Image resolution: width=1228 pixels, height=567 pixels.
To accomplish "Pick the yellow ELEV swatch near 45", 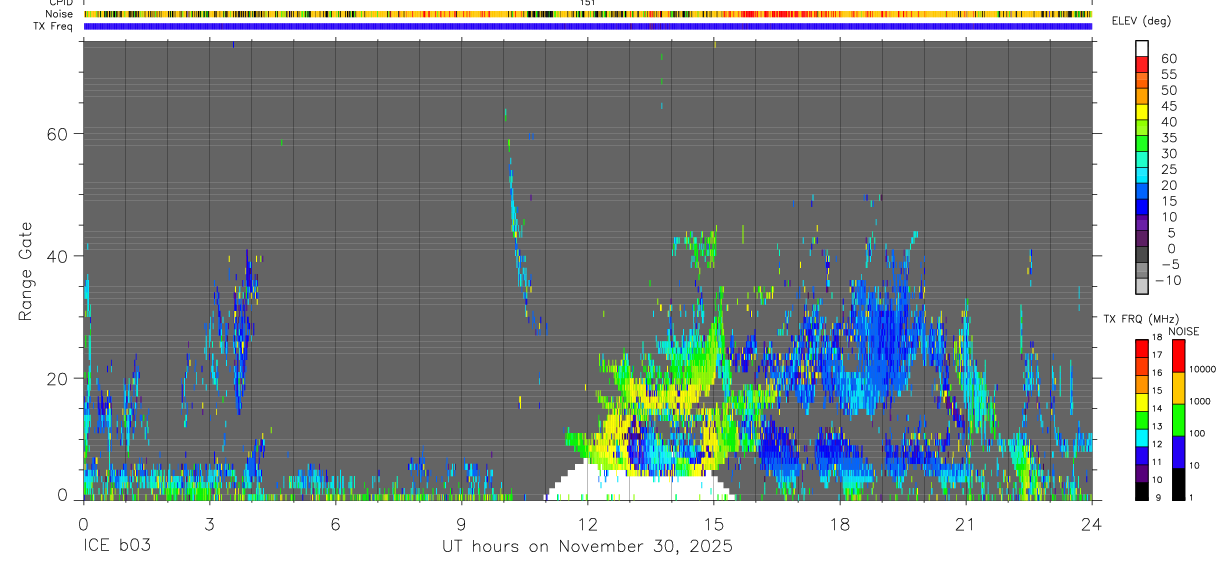I will (1142, 113).
